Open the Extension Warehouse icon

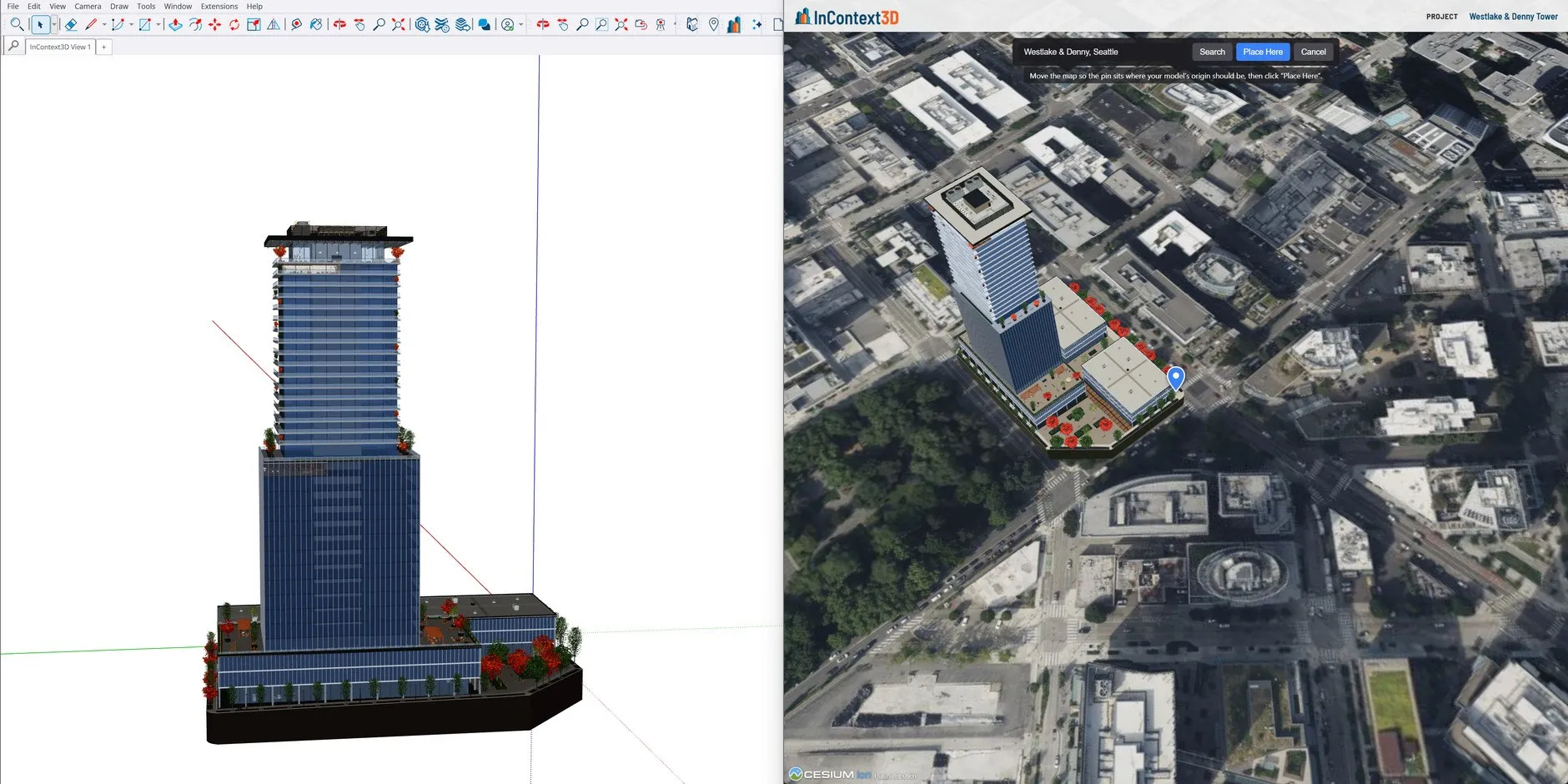442,25
